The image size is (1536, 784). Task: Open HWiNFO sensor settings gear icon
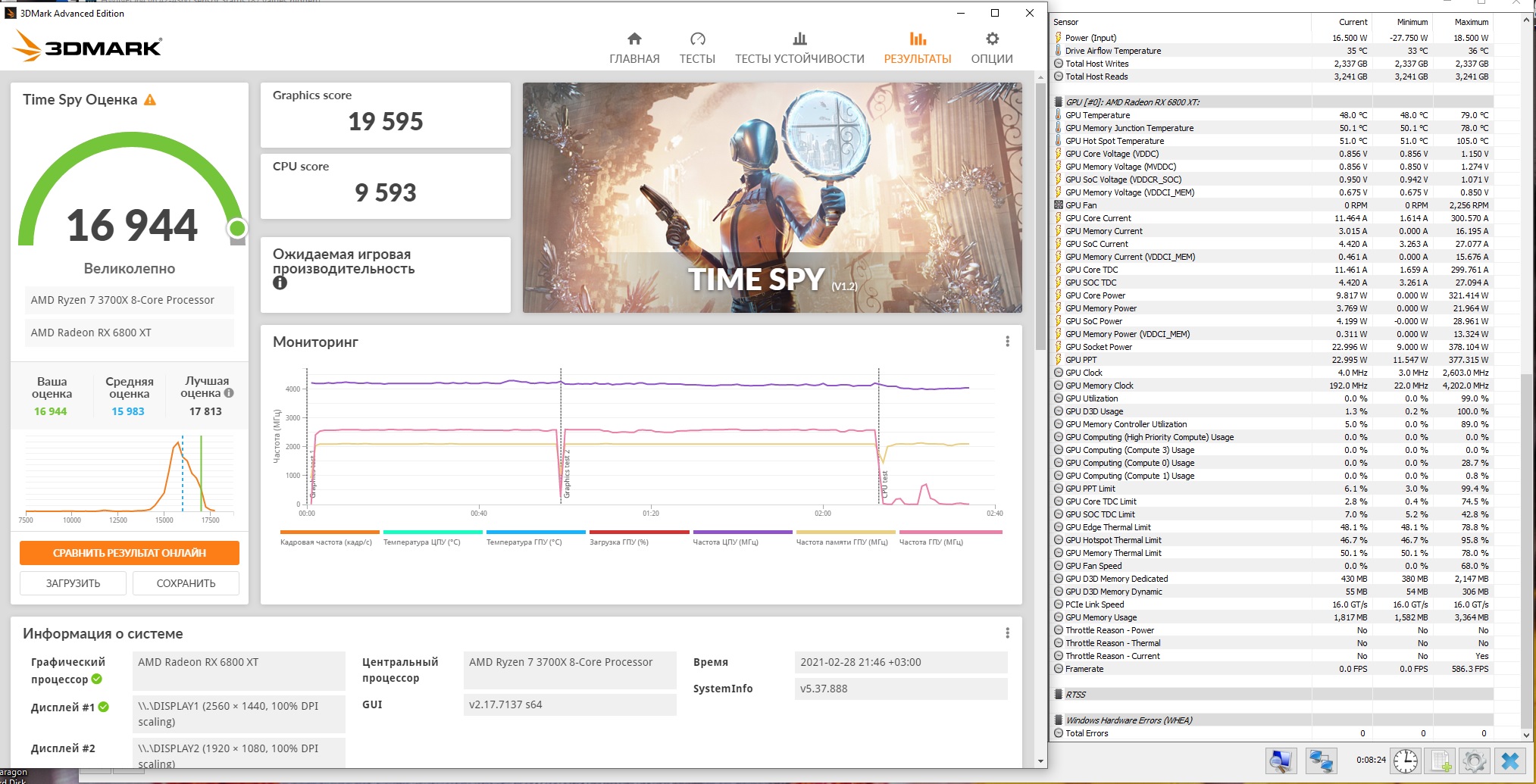[x=1475, y=761]
